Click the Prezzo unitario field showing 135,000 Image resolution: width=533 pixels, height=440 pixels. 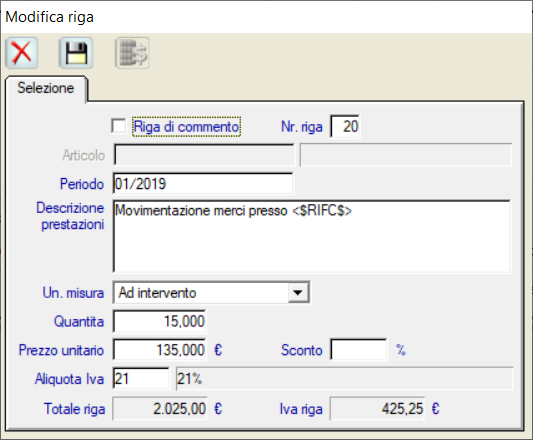coord(159,350)
